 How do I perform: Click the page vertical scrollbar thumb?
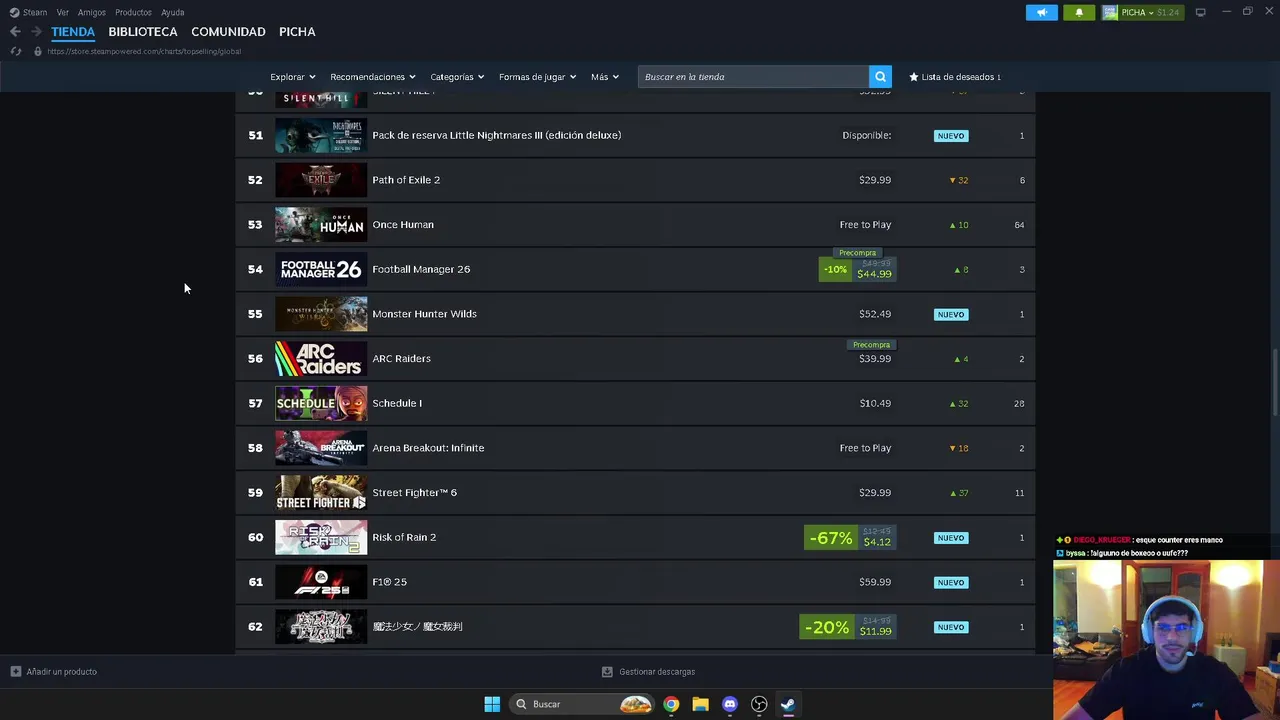1275,383
